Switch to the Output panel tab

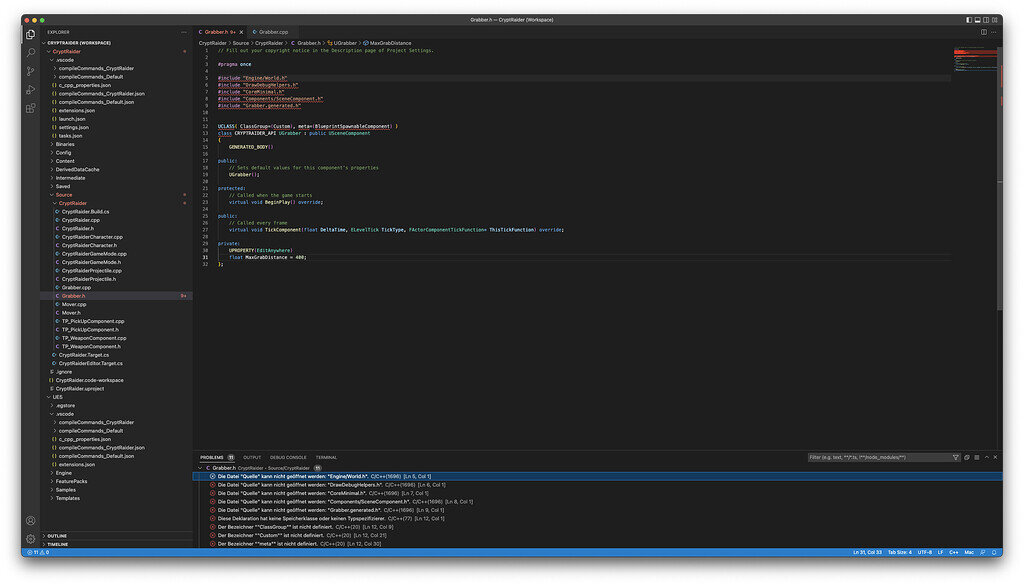[252, 457]
